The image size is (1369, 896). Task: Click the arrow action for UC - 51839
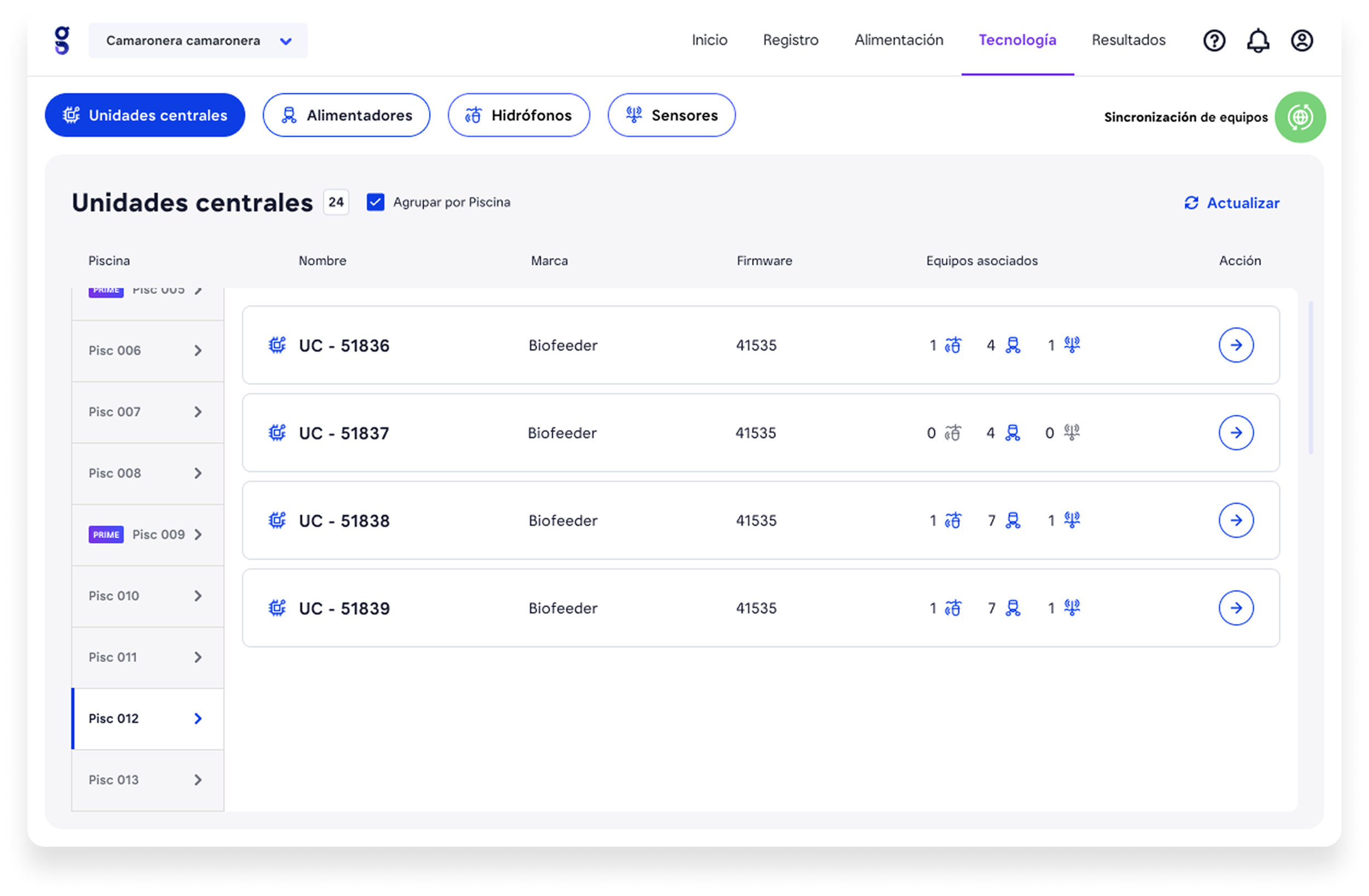coord(1235,608)
